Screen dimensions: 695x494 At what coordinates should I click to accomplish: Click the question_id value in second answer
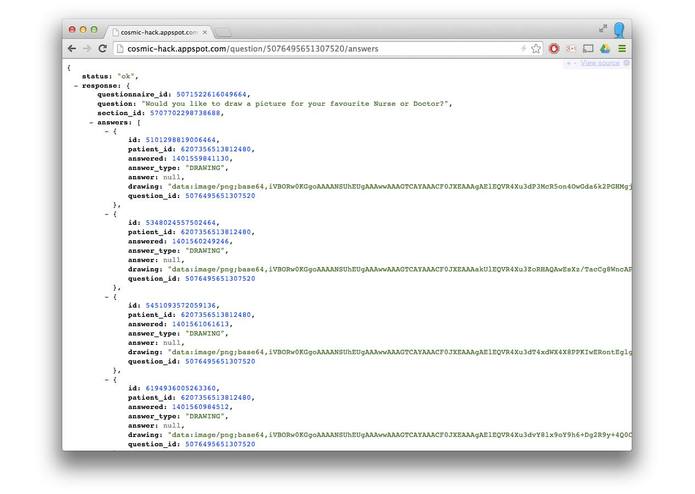pyautogui.click(x=220, y=279)
